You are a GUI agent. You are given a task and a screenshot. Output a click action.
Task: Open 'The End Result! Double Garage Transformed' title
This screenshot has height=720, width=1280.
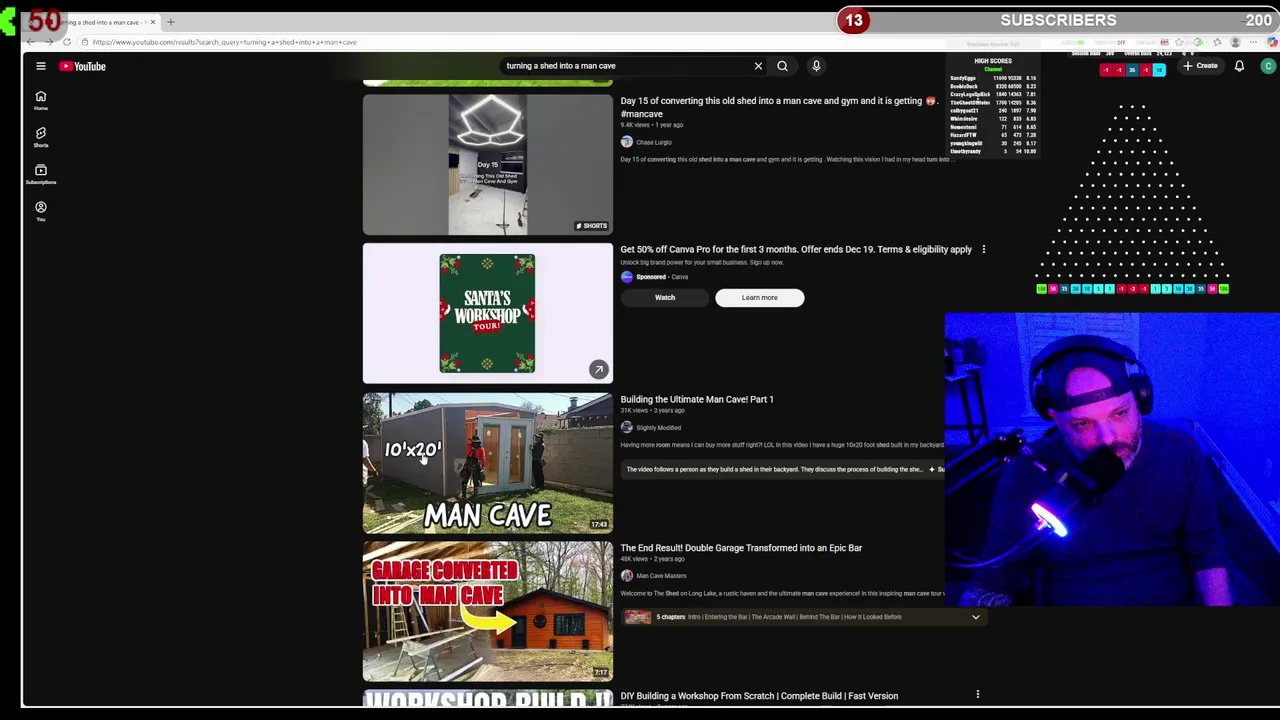(x=741, y=548)
